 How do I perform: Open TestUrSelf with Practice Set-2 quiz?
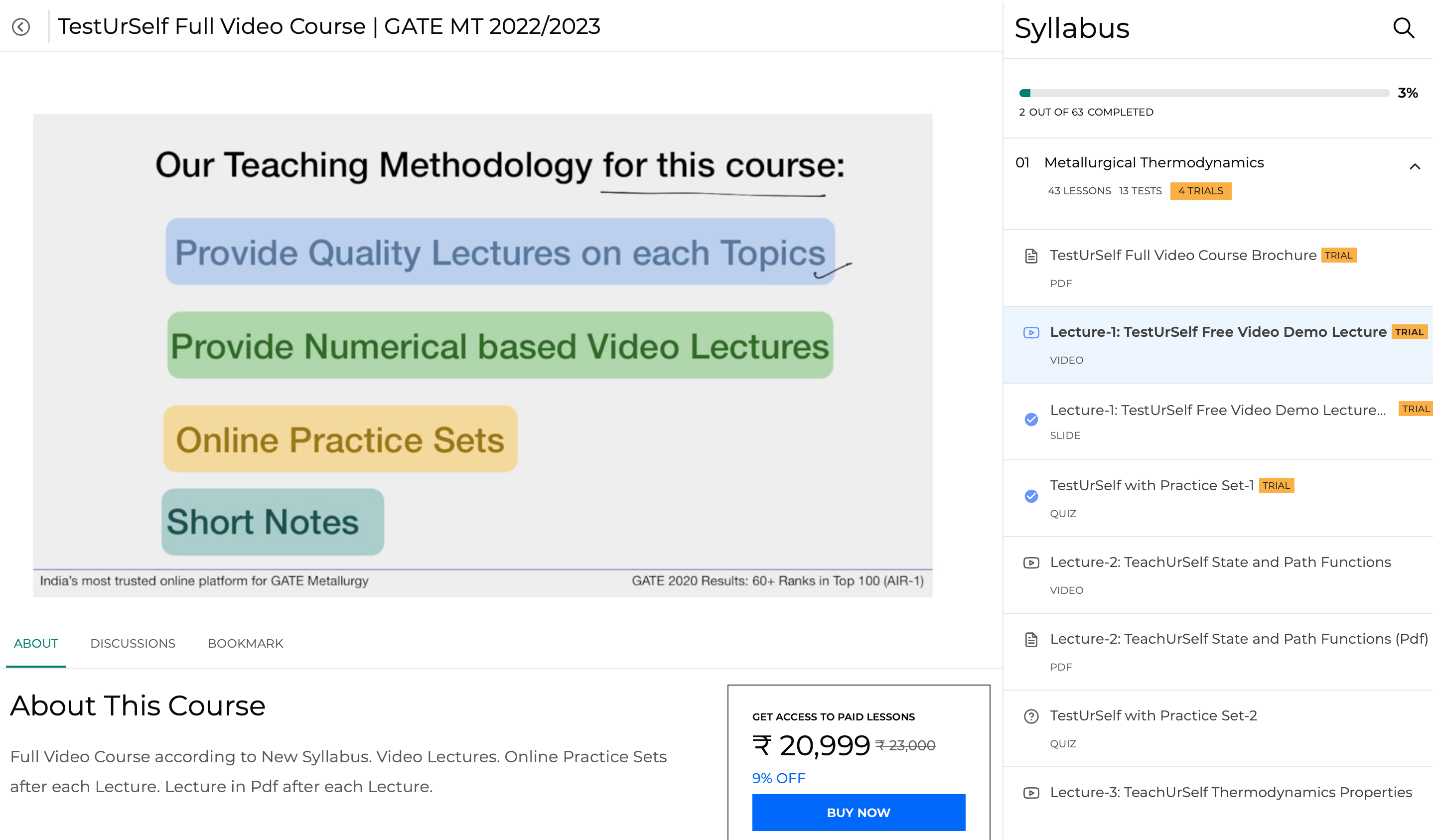(x=1217, y=729)
